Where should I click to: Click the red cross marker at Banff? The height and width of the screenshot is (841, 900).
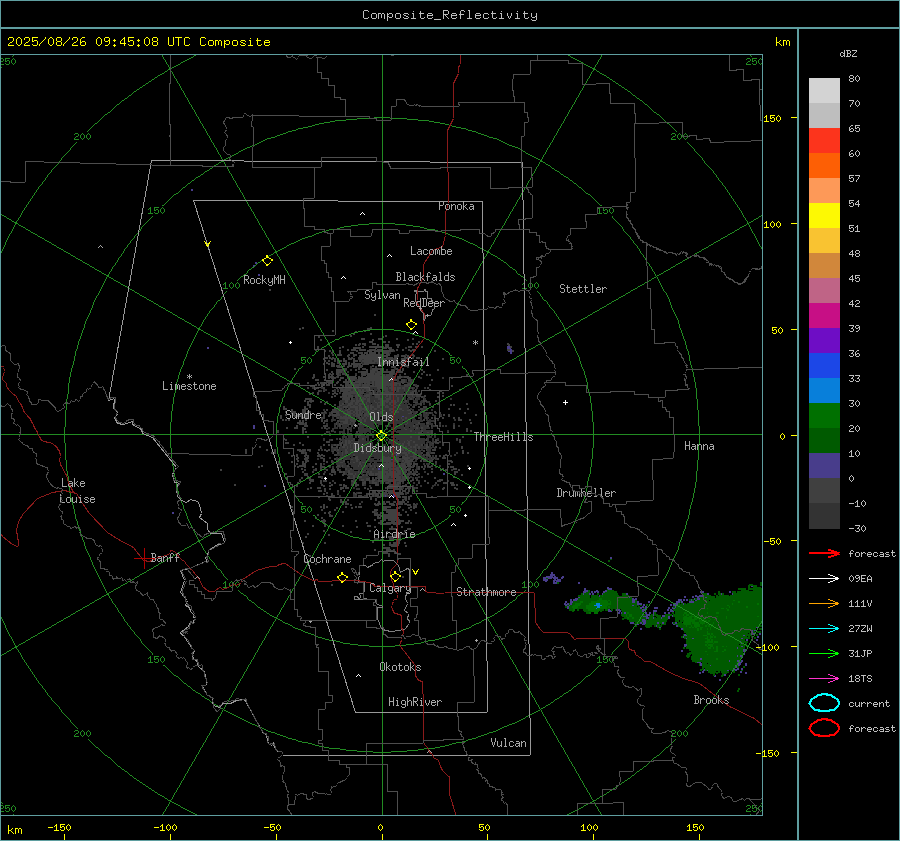(143, 558)
